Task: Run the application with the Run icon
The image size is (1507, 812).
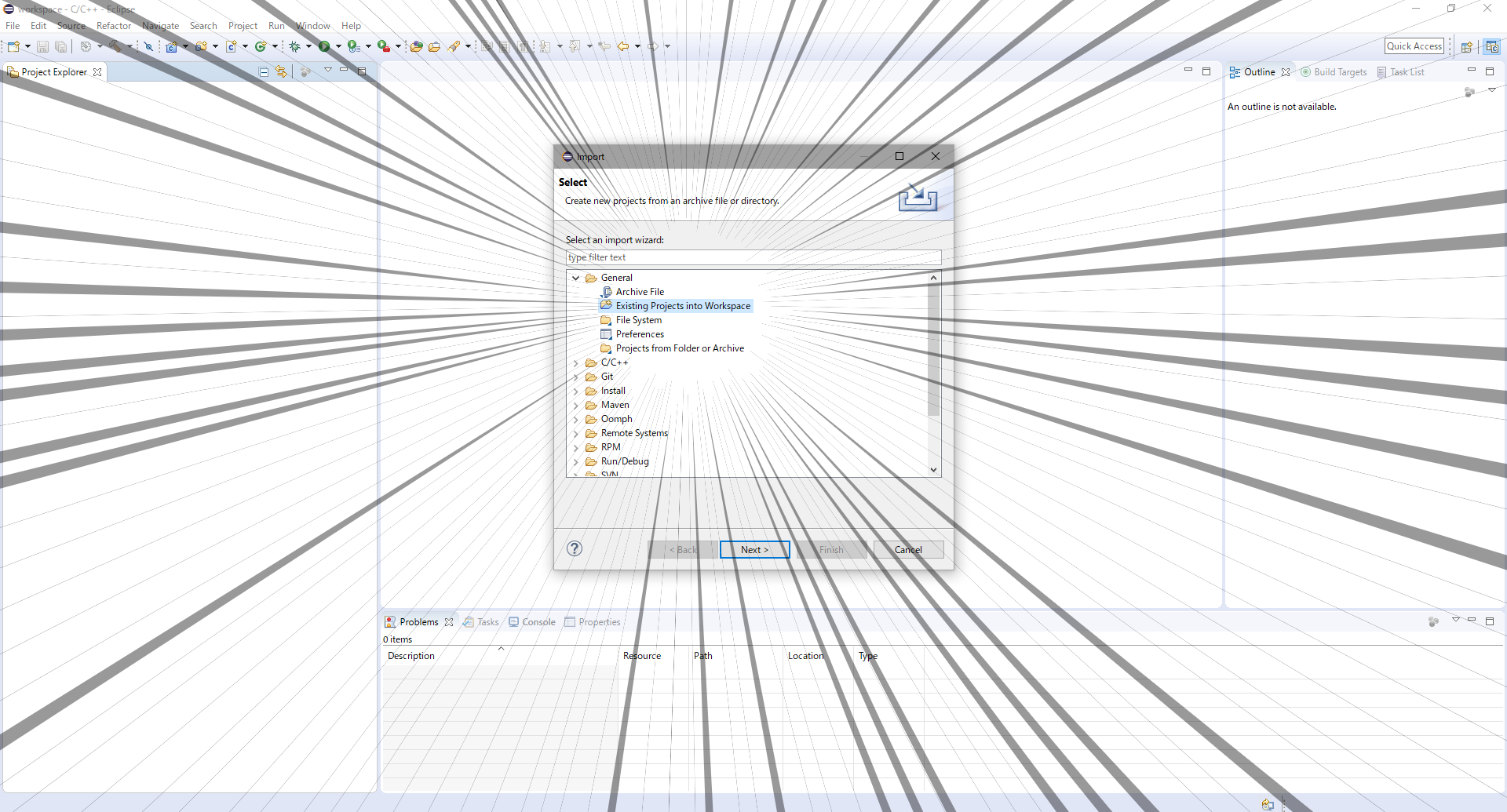Action: 326,46
